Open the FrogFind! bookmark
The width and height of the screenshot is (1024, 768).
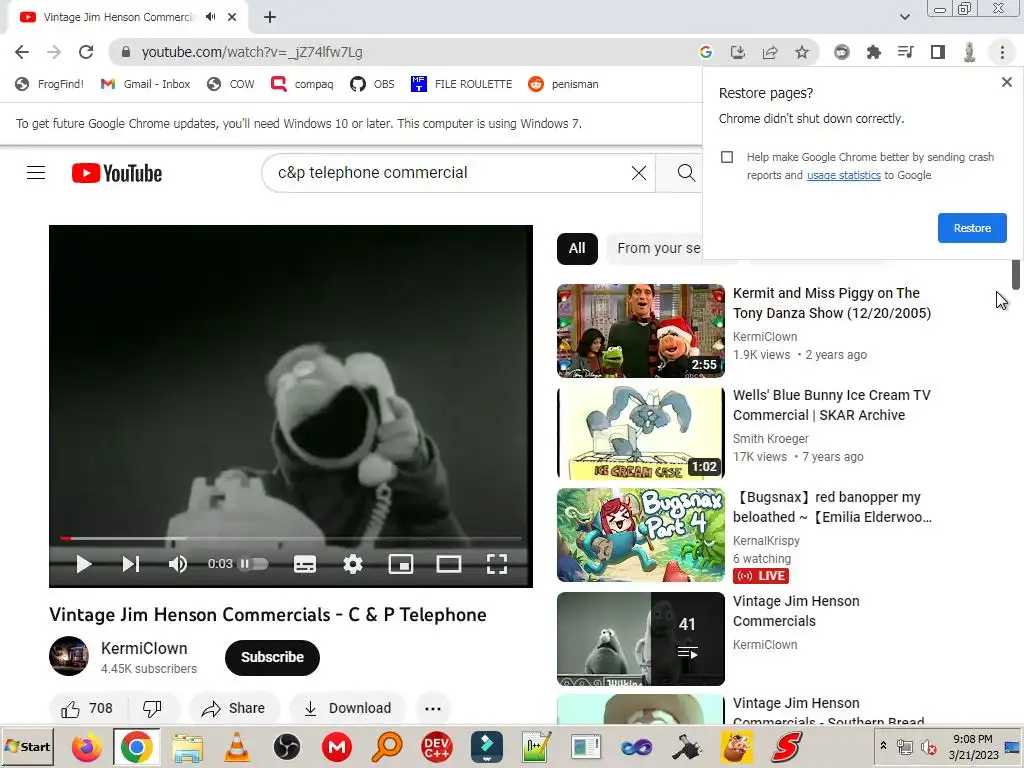click(50, 84)
